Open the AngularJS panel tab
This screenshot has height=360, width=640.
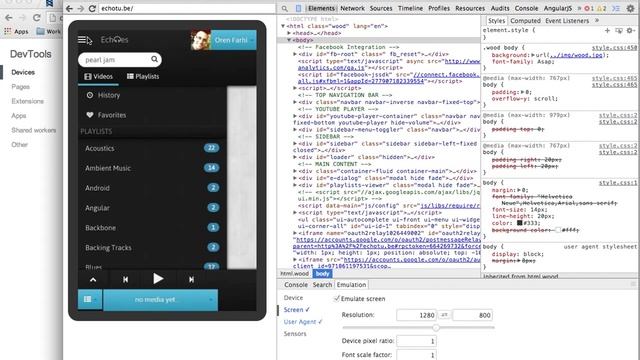[558, 8]
